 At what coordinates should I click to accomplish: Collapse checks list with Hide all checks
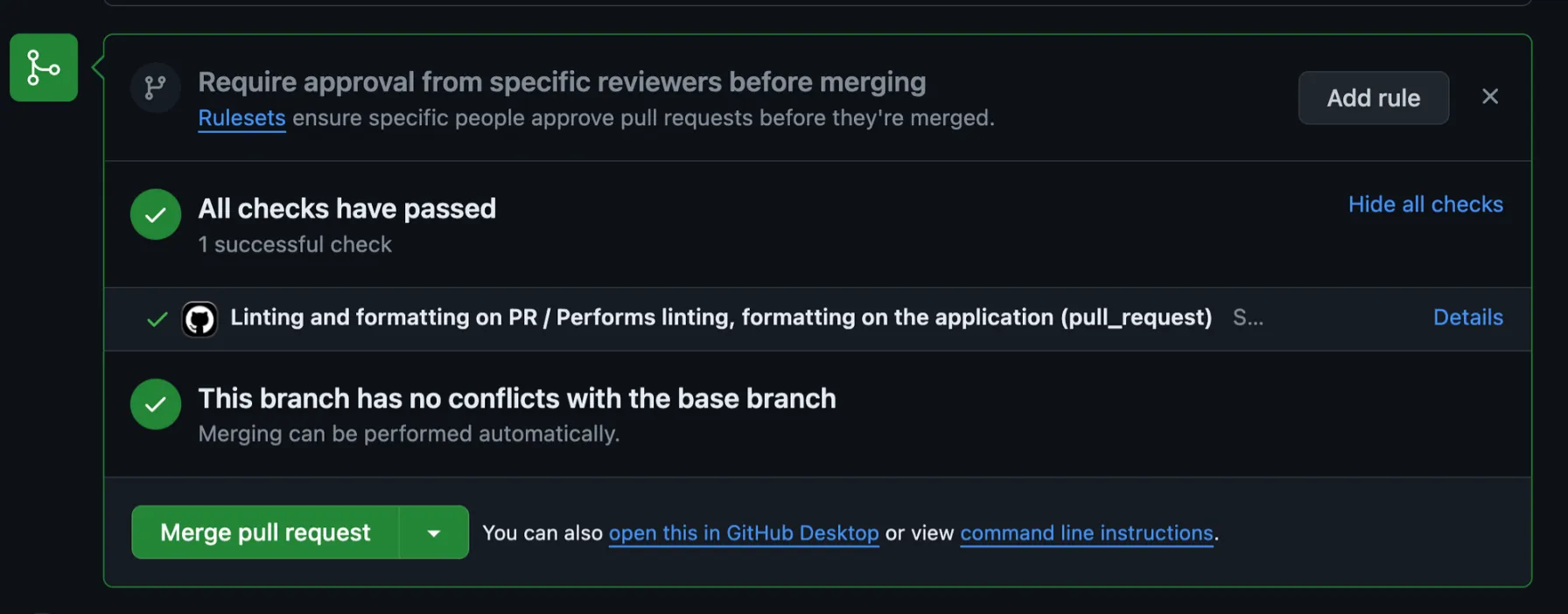click(1425, 204)
